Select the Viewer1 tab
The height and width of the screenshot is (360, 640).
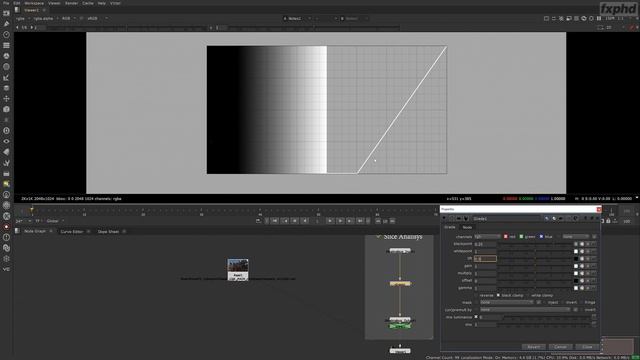31,10
